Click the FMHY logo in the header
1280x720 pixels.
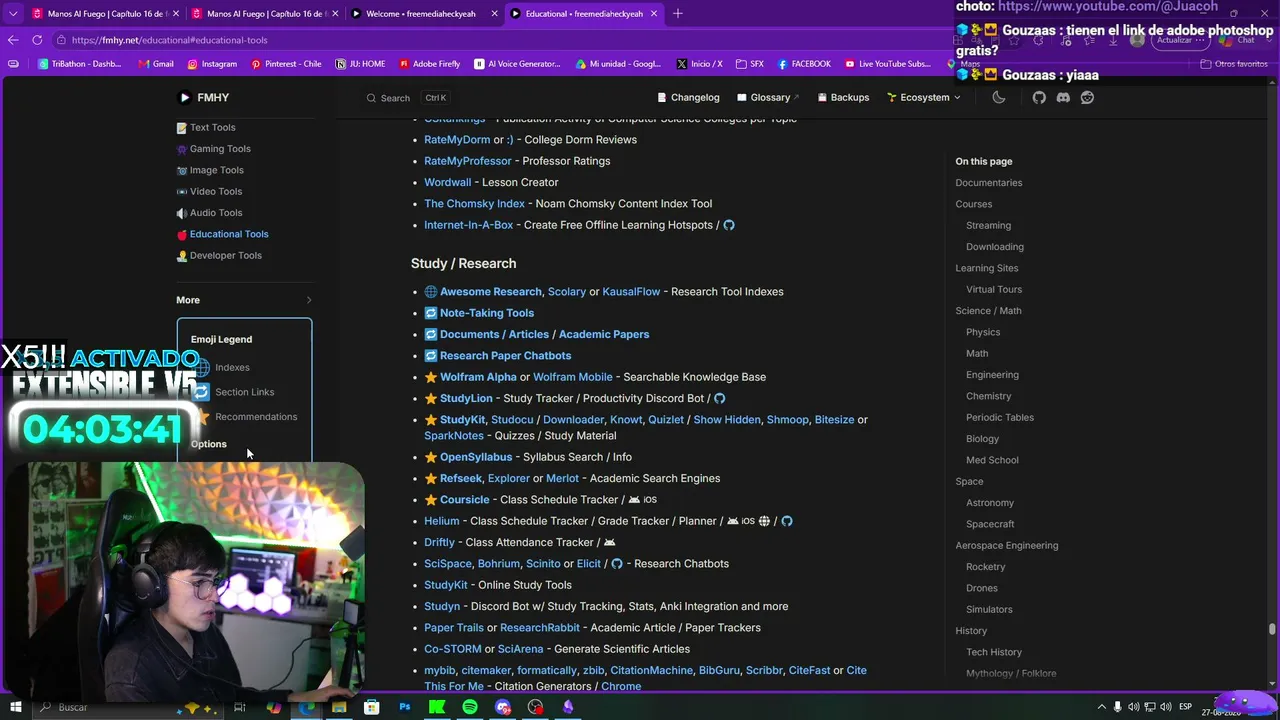click(x=204, y=97)
